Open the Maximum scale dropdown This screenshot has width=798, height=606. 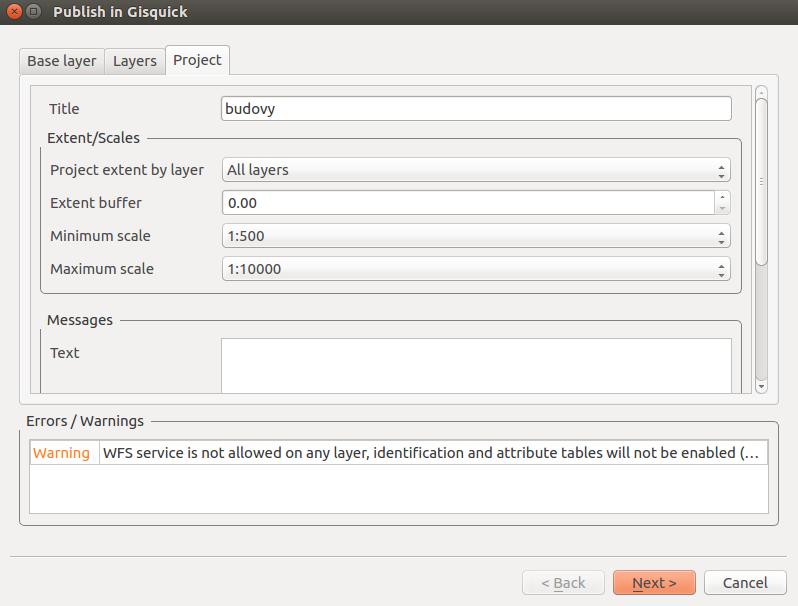[476, 269]
